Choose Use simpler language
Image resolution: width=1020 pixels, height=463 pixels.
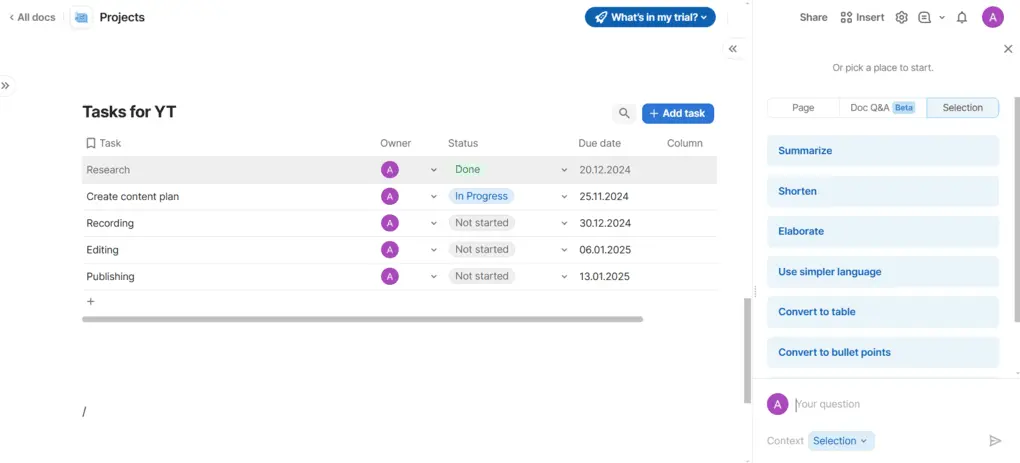pyautogui.click(x=883, y=272)
